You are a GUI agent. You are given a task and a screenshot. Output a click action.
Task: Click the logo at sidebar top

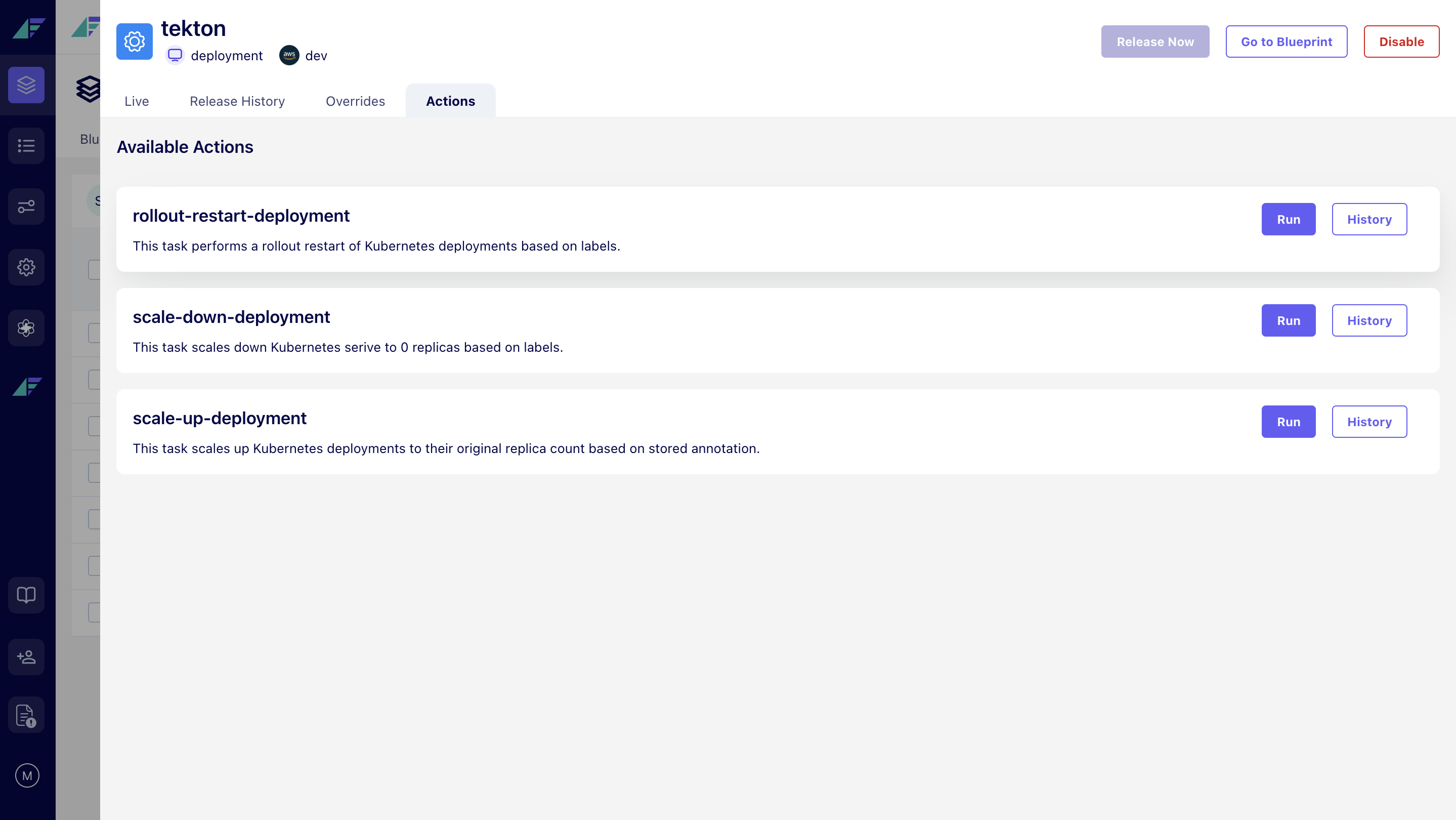(28, 28)
